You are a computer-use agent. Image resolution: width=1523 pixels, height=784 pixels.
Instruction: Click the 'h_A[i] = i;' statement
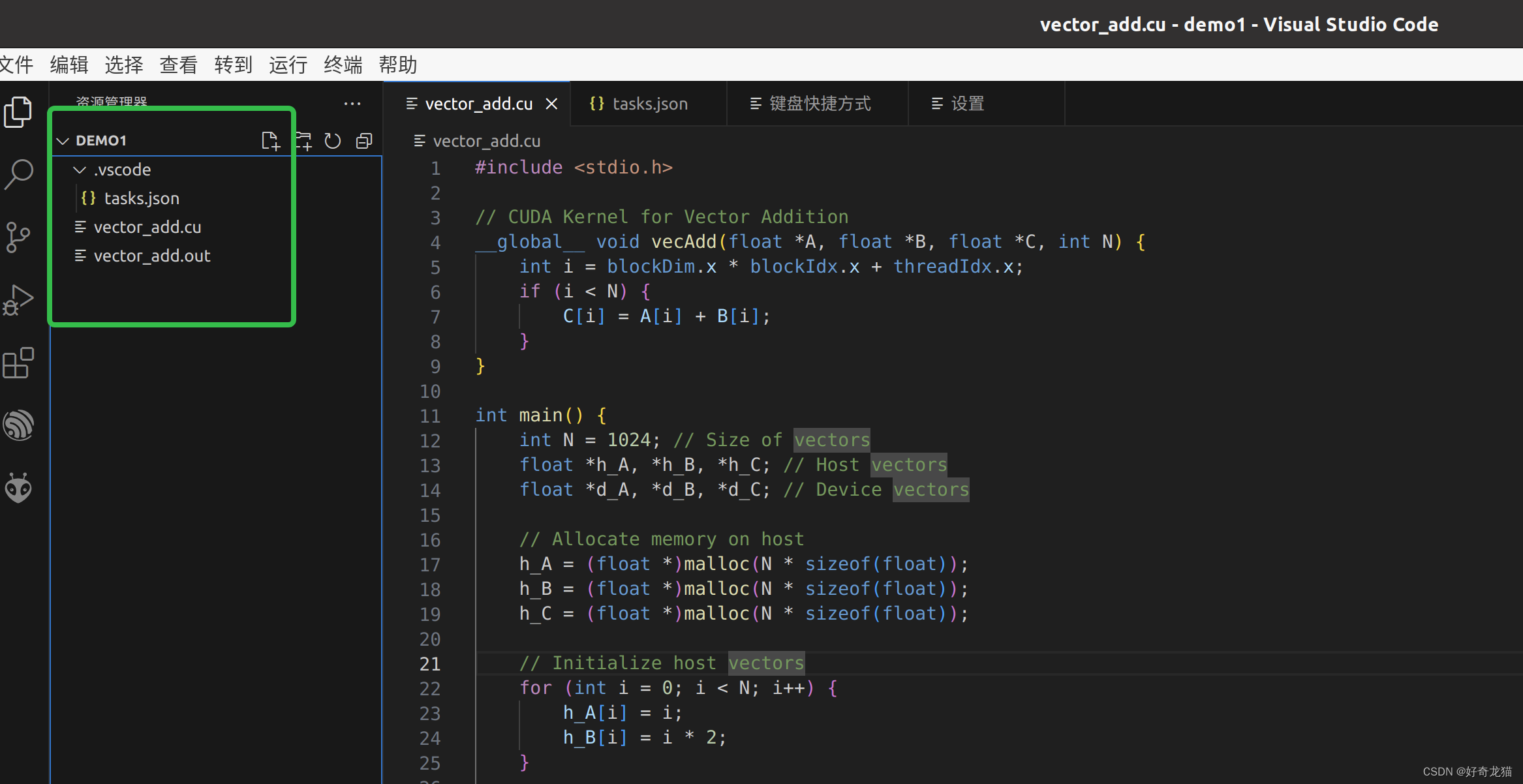[x=623, y=713]
